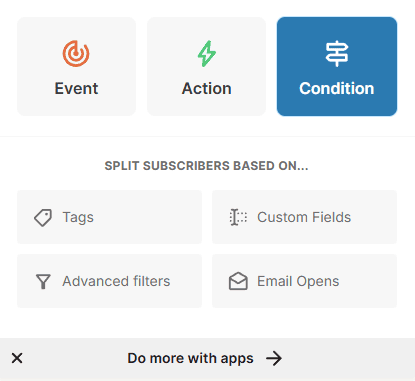The image size is (415, 381).
Task: Close the Do more with apps banner
Action: tap(17, 358)
